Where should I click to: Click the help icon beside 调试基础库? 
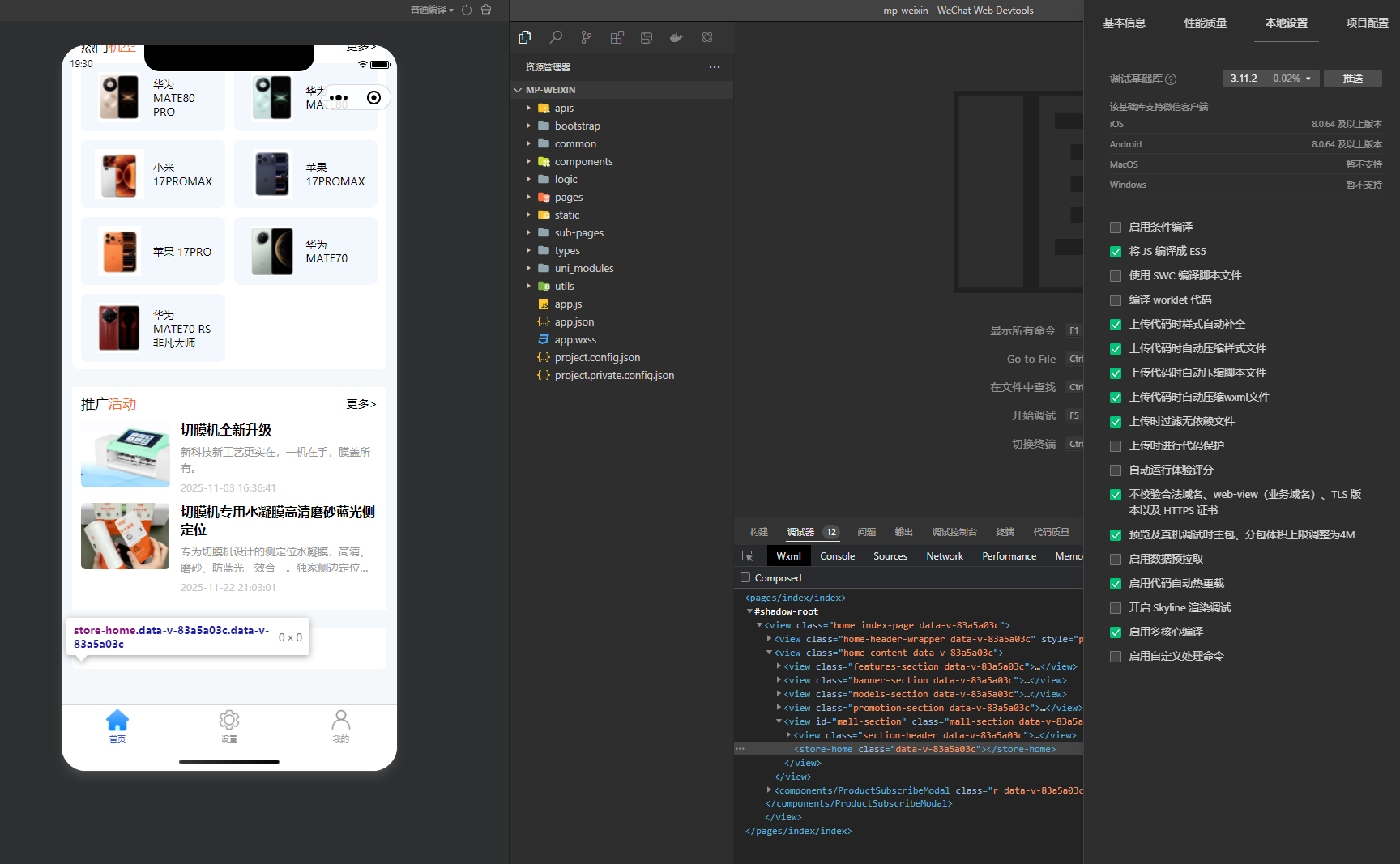coord(1171,79)
